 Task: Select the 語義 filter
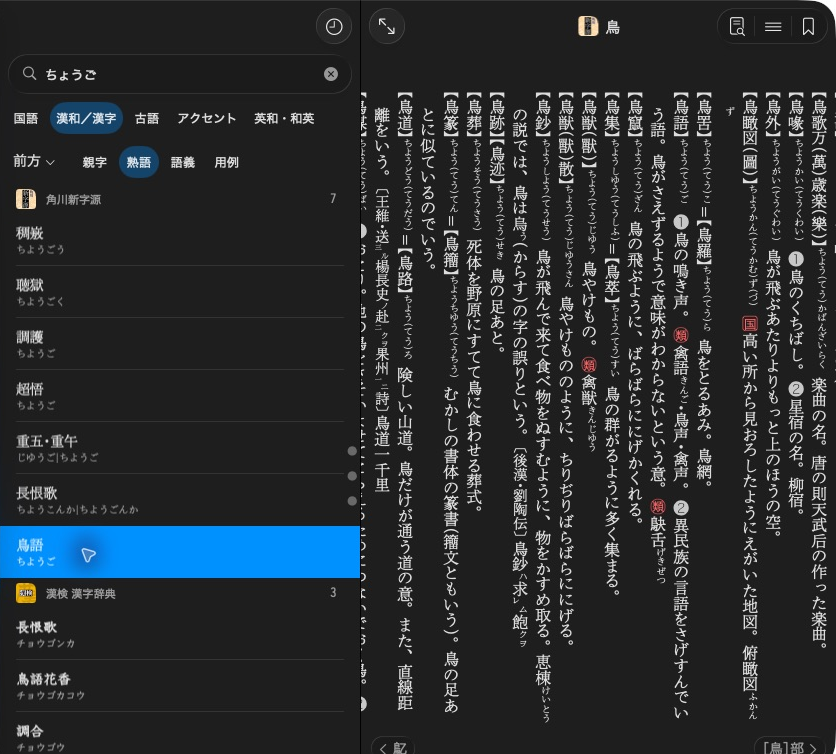tap(182, 162)
